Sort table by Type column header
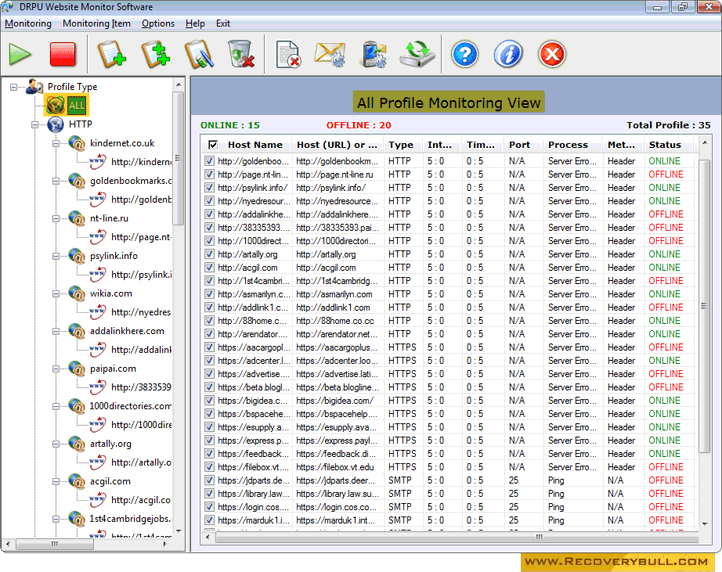Screen dimensions: 722x572 (x=401, y=145)
